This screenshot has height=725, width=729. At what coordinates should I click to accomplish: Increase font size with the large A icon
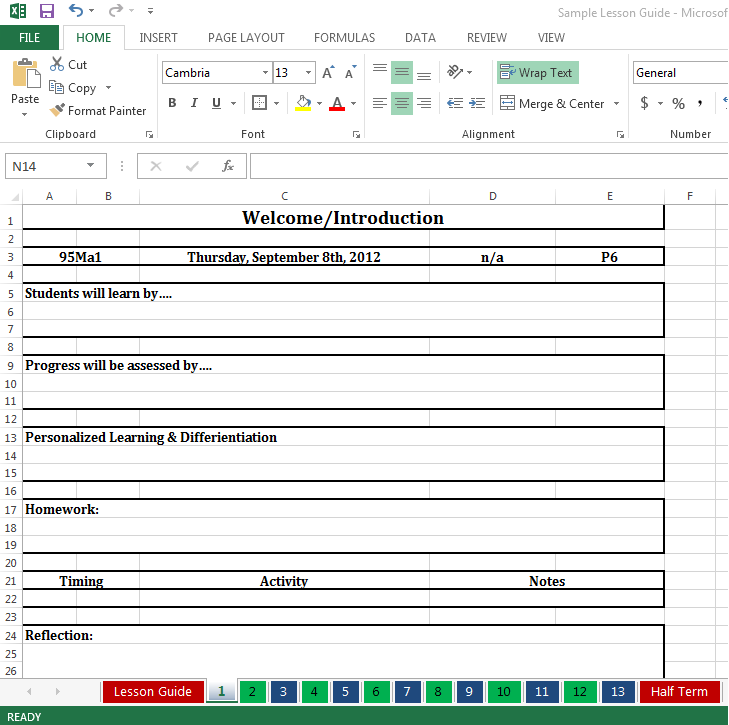[328, 73]
